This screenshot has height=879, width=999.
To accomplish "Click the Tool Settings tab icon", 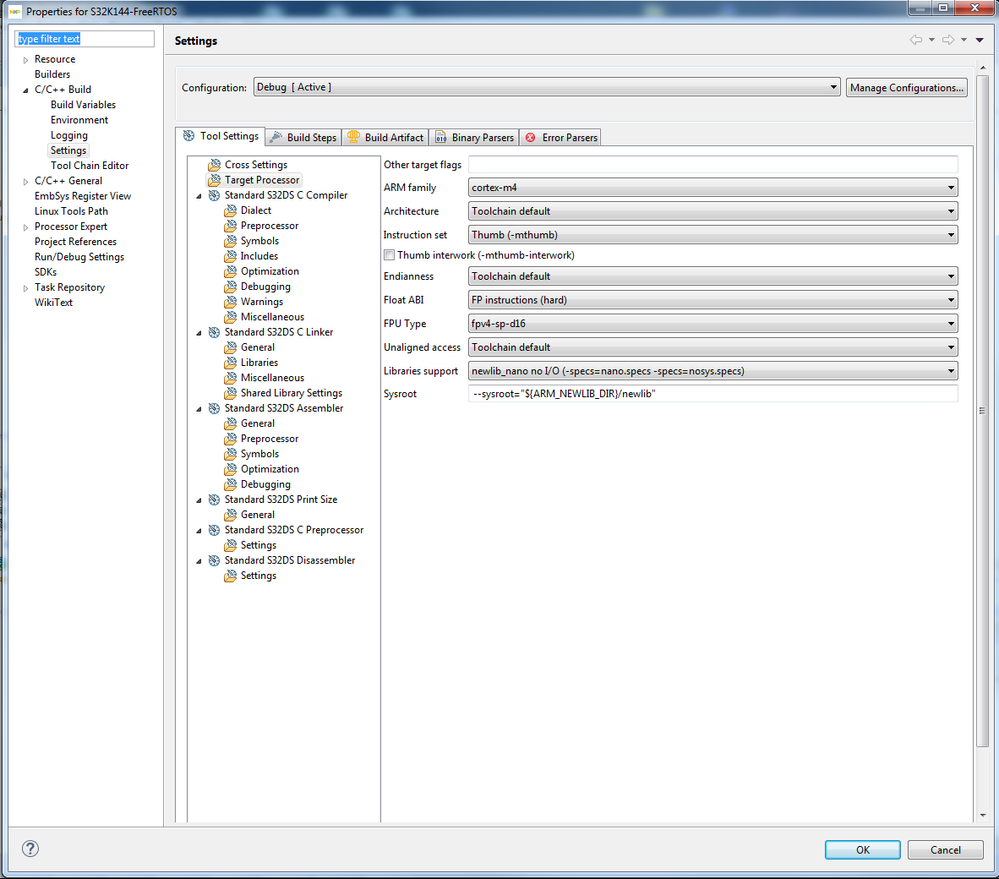I will coord(189,136).
